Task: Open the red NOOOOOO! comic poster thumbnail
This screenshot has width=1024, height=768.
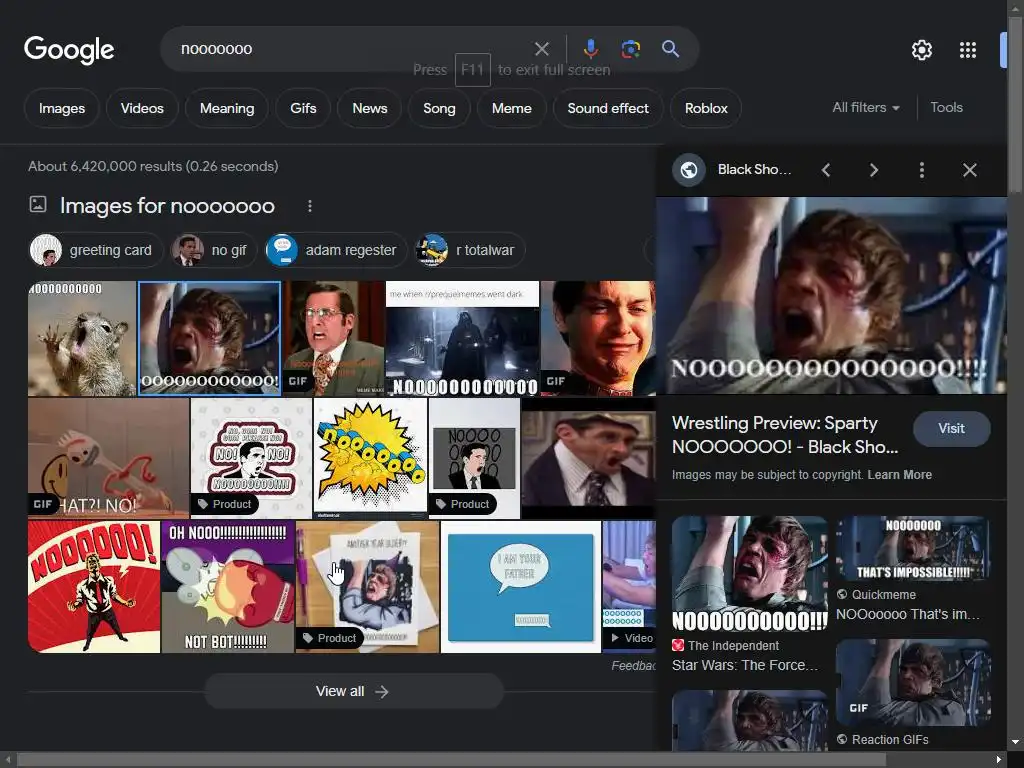Action: pos(94,586)
